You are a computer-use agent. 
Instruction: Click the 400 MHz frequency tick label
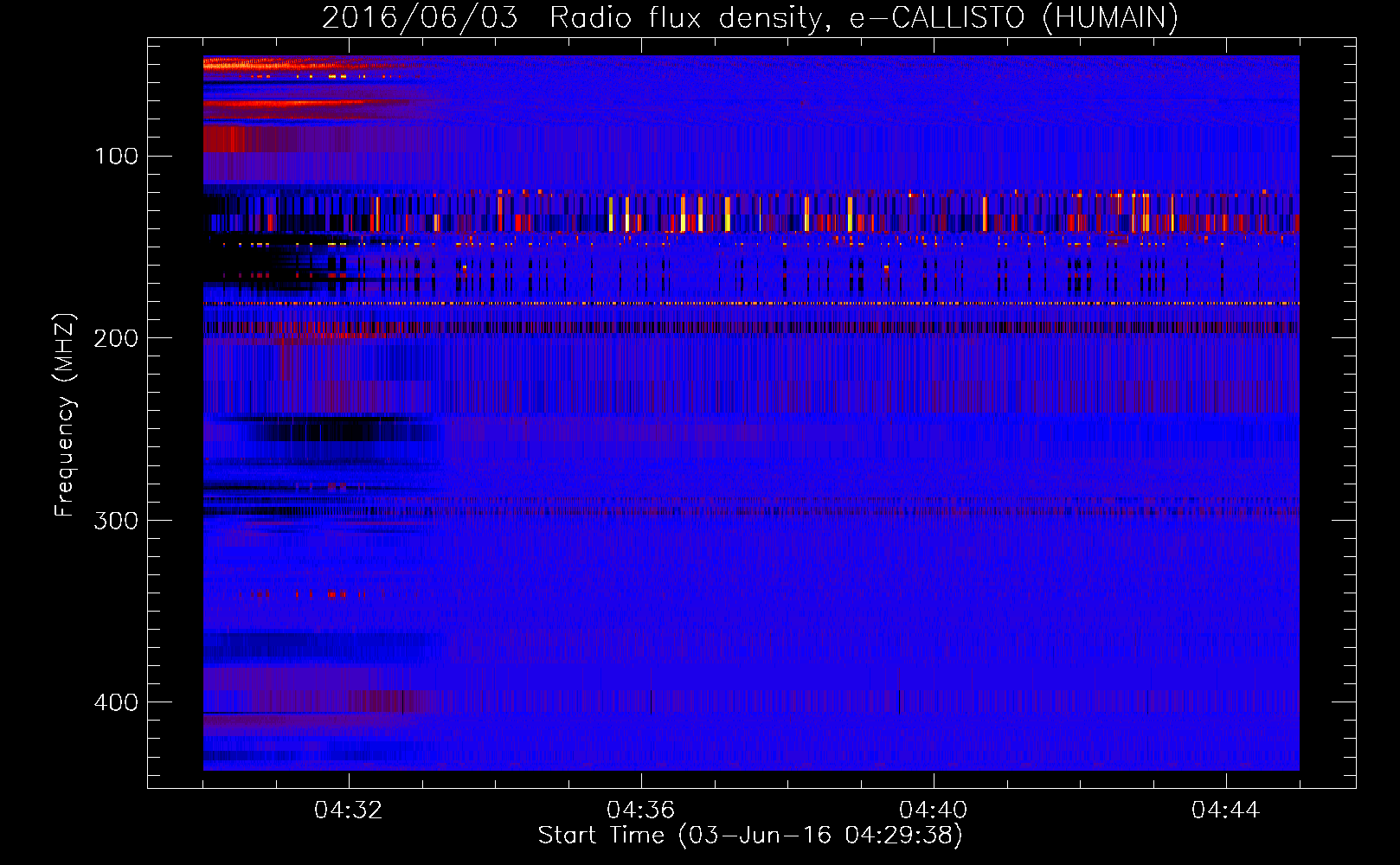[x=117, y=702]
